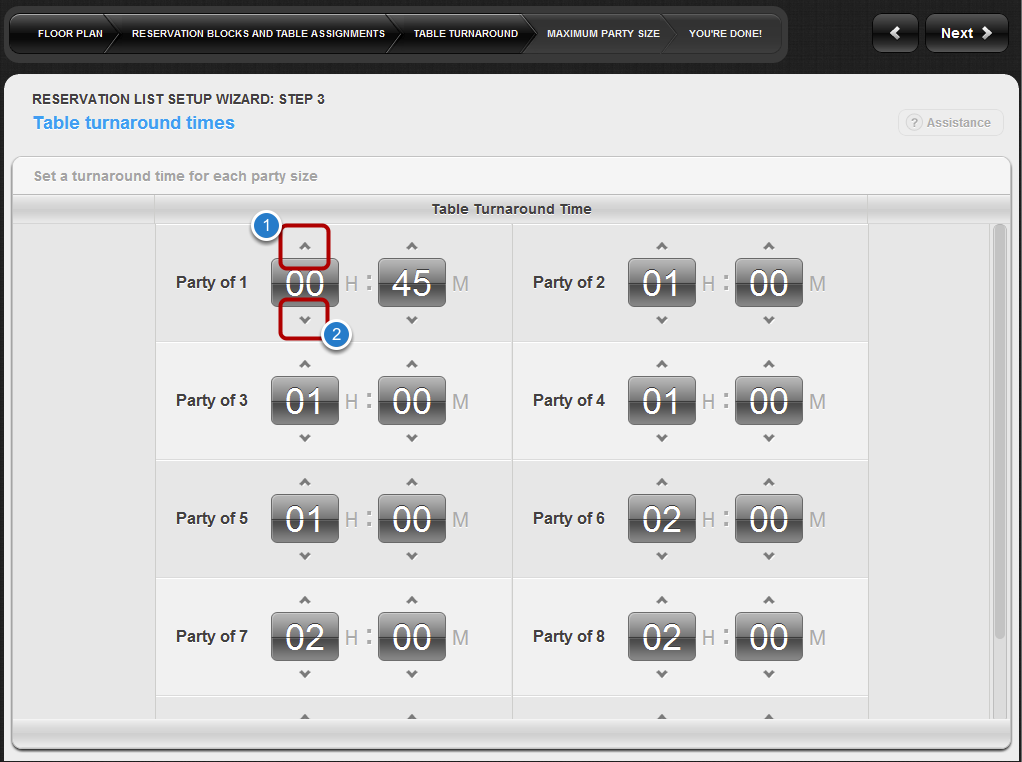Viewport: 1022px width, 762px height.
Task: Increase minutes for Party of 6
Action: pos(769,483)
